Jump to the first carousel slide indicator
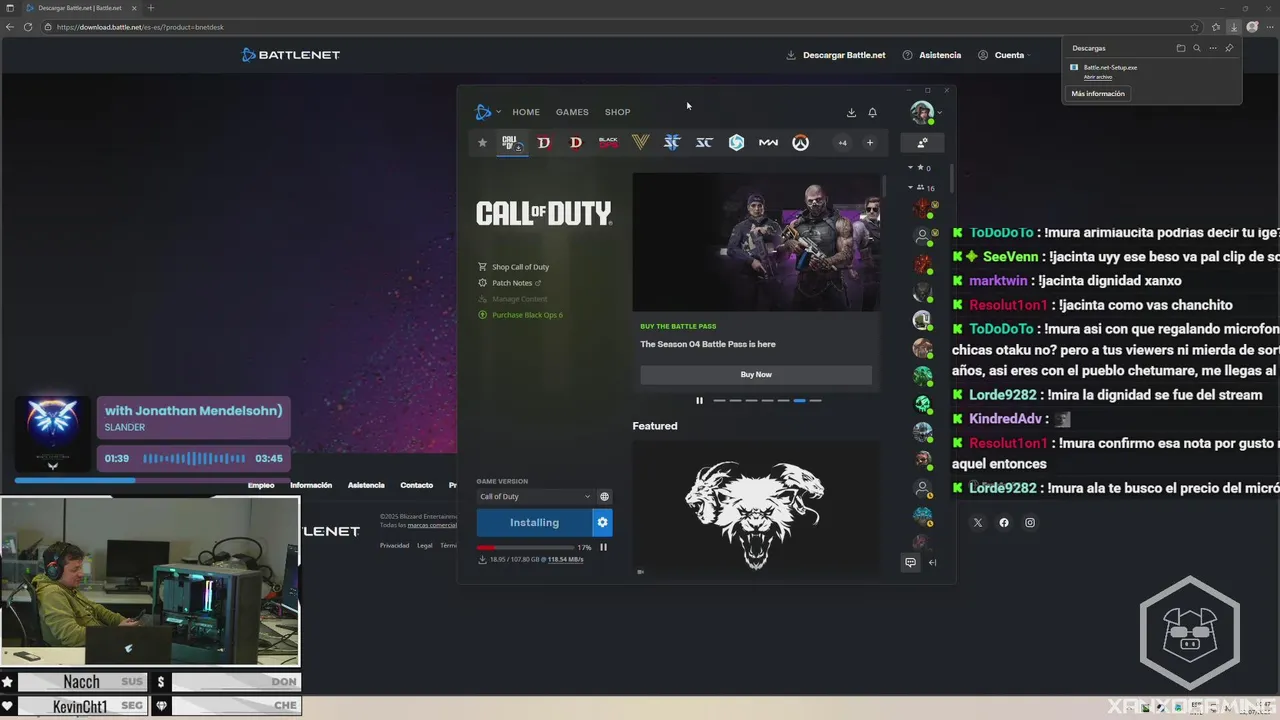 click(719, 401)
